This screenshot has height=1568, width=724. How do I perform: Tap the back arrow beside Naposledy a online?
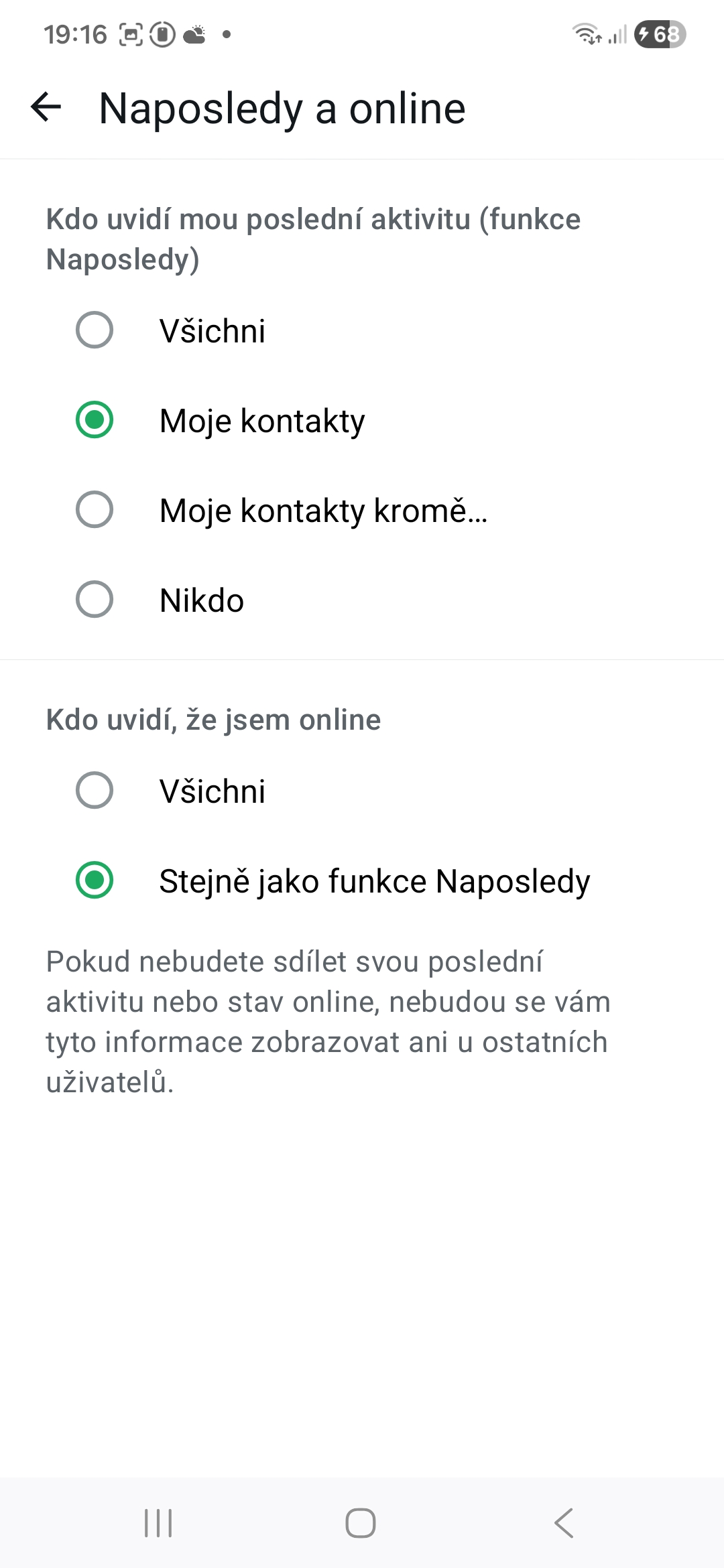[x=46, y=107]
